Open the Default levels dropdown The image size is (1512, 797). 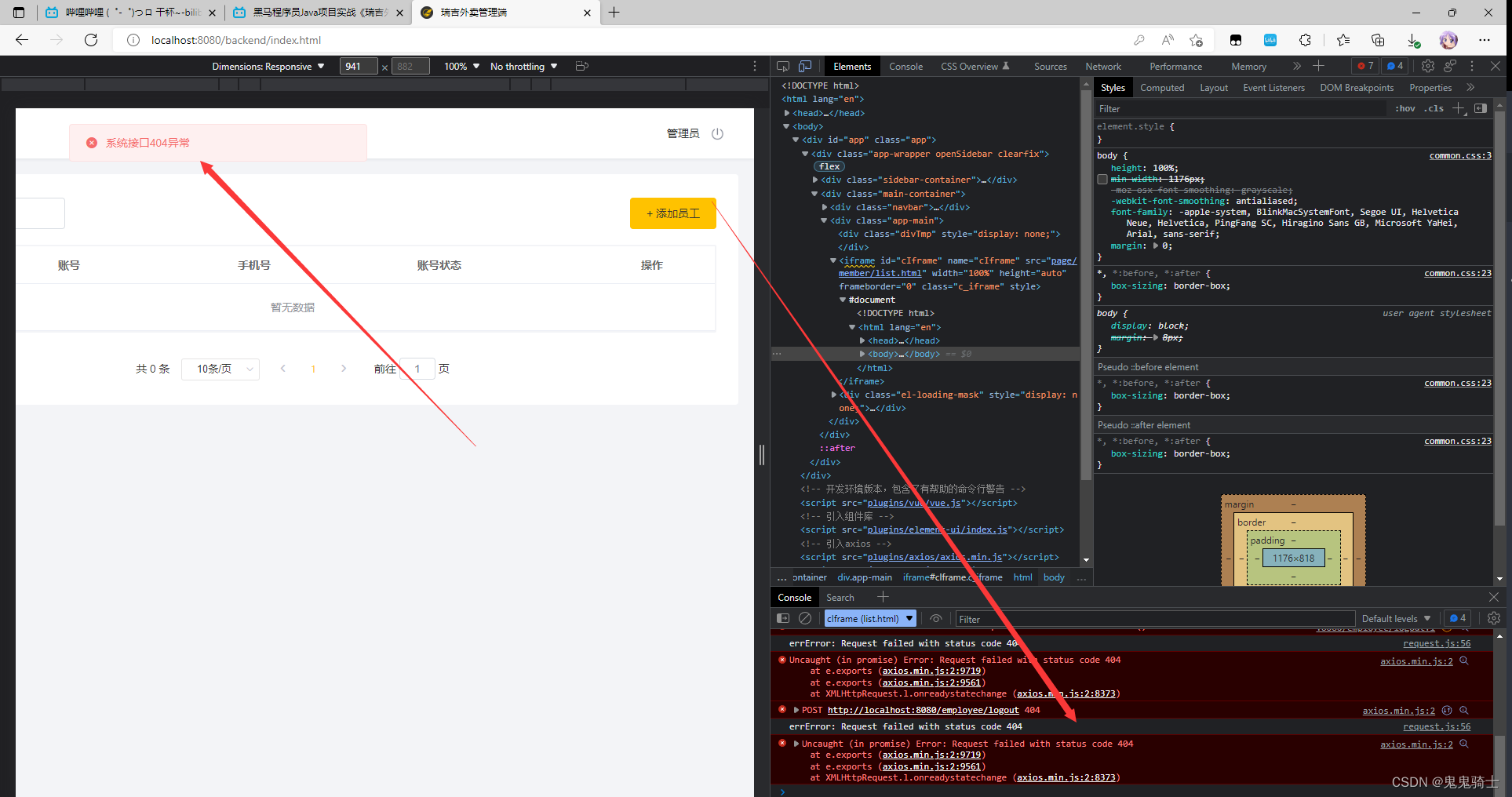pyautogui.click(x=1396, y=618)
